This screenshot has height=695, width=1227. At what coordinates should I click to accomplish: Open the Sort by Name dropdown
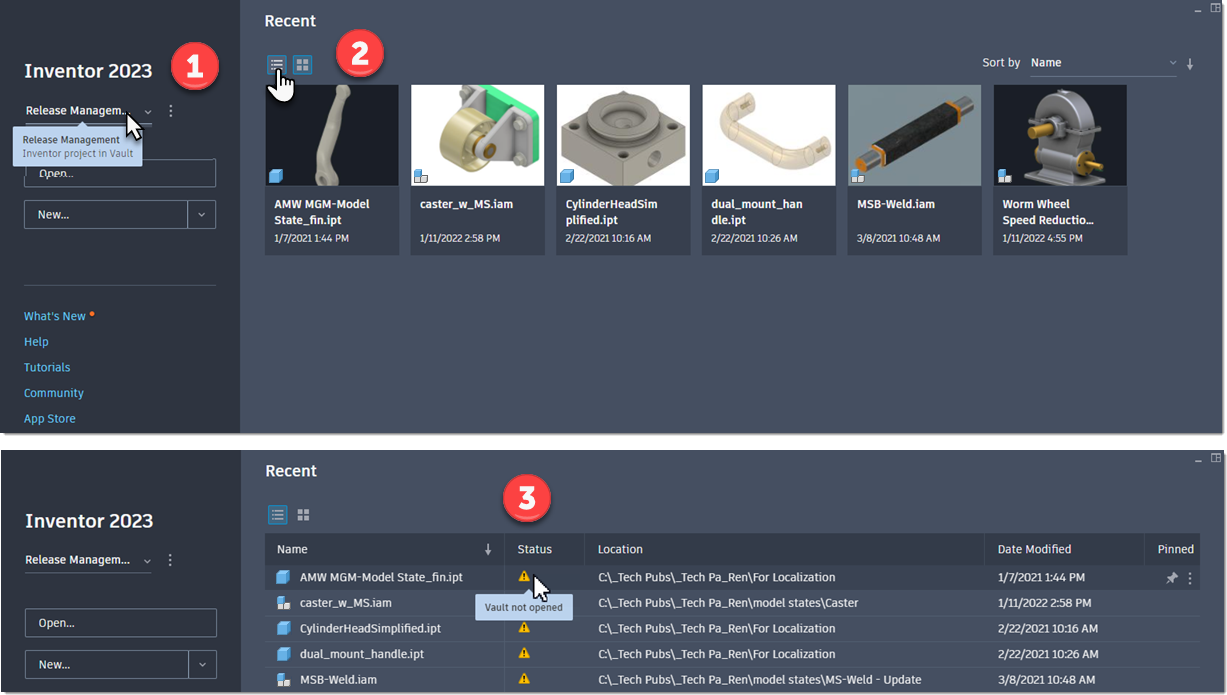1104,63
